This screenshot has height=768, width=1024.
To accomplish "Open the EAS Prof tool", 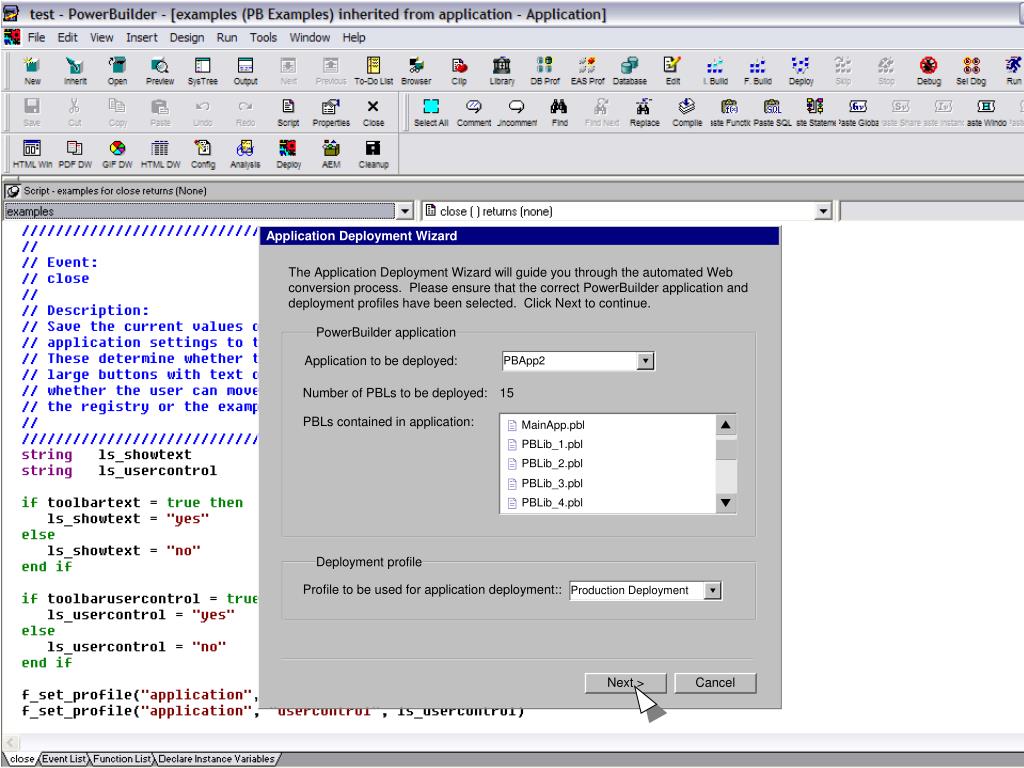I will point(587,71).
